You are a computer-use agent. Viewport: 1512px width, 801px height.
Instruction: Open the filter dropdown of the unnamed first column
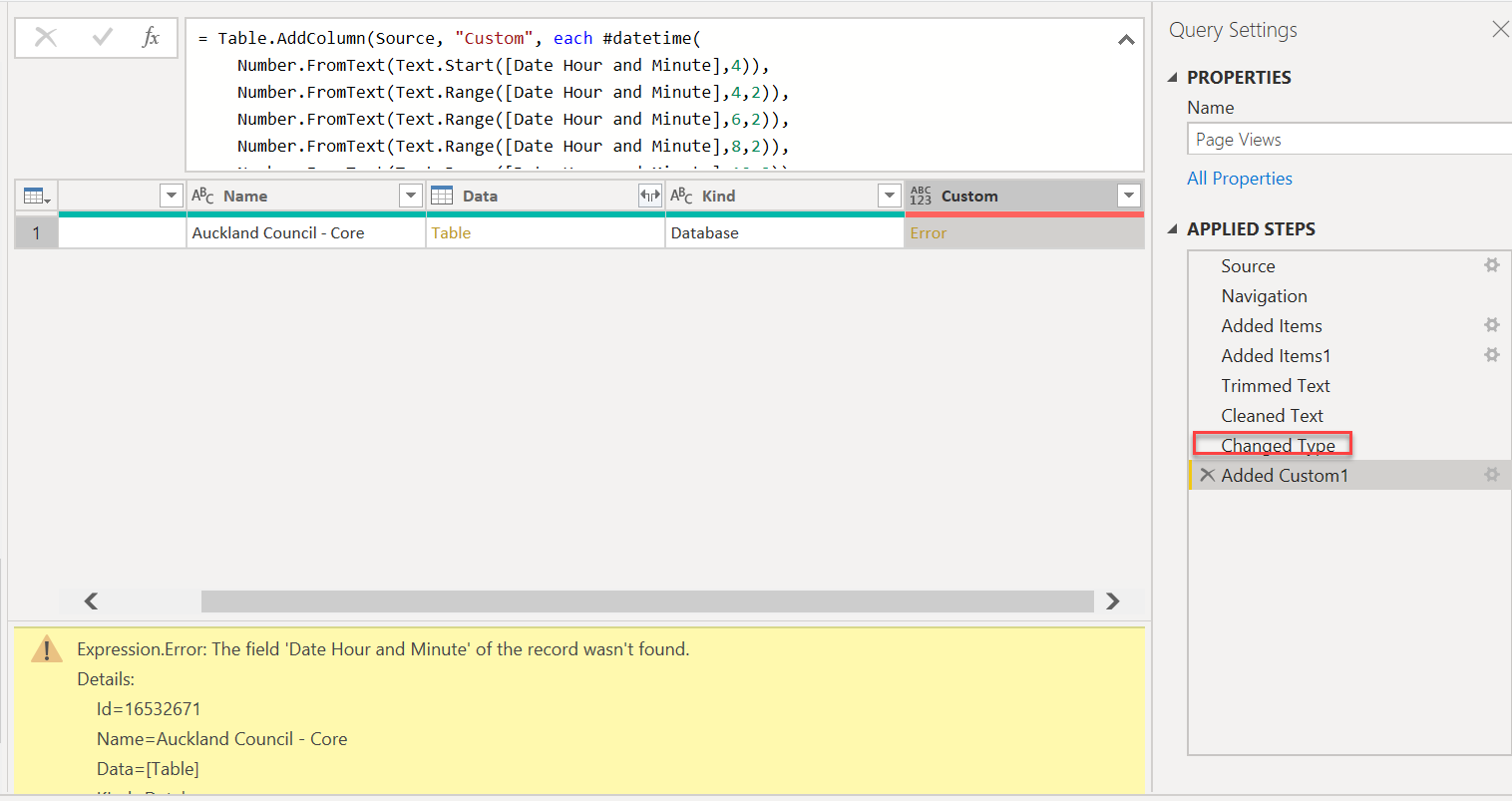172,196
